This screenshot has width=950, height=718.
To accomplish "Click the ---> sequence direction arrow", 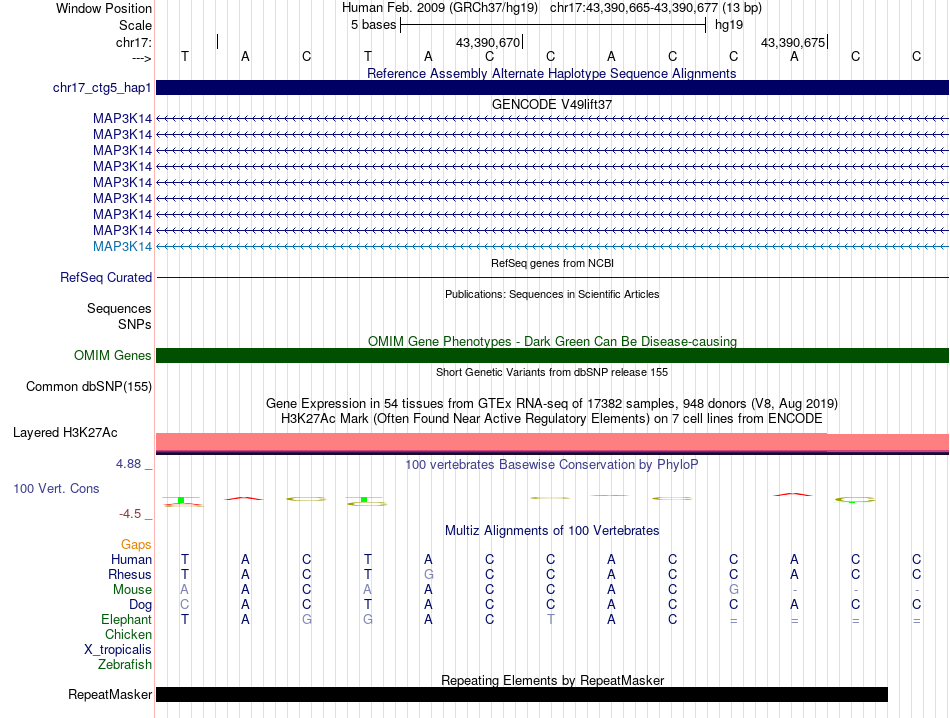I will pos(142,58).
